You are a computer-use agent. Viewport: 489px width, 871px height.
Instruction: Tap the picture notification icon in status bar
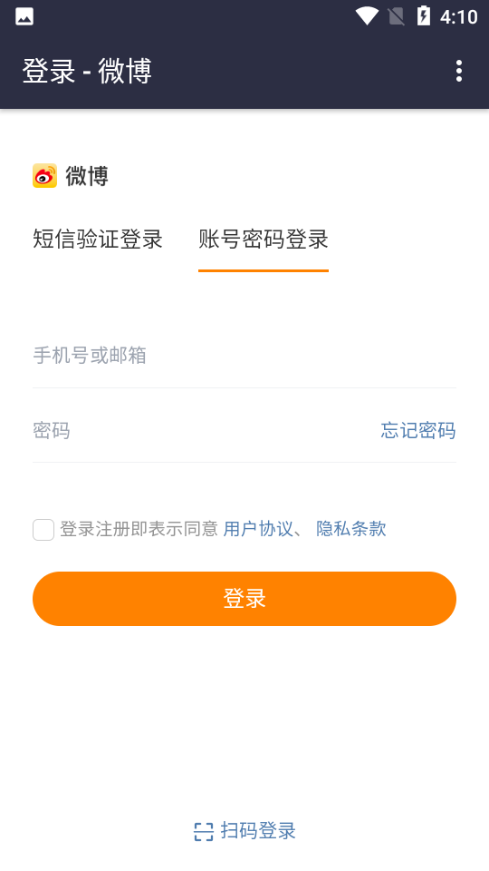pos(24,17)
